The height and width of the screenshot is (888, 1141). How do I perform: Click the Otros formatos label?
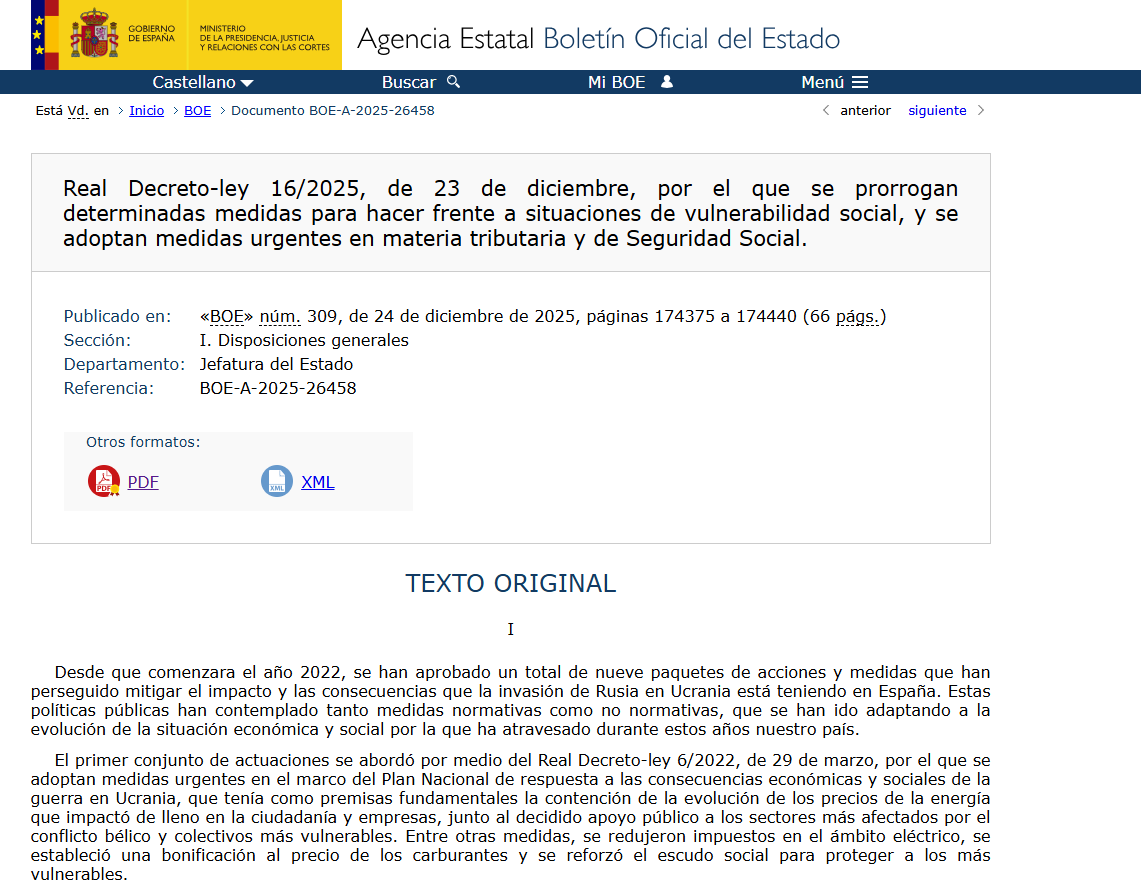pos(143,443)
